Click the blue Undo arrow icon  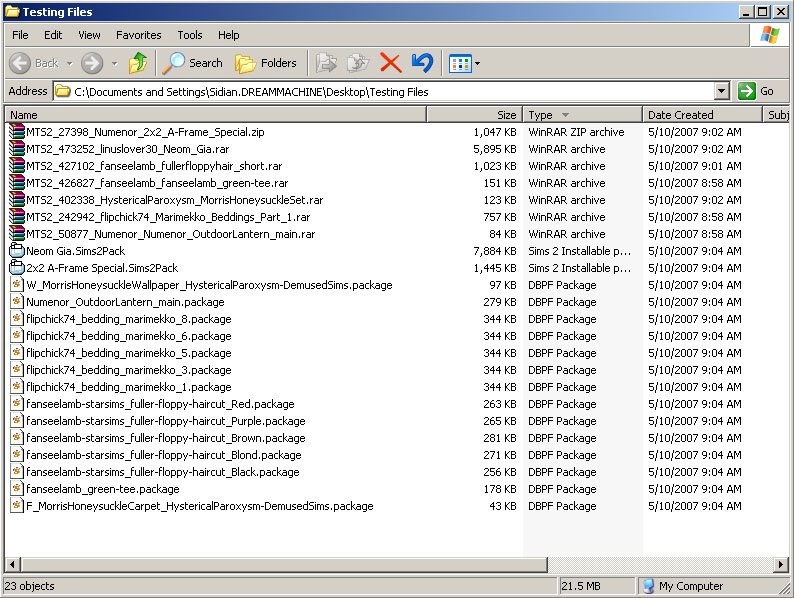(x=422, y=63)
